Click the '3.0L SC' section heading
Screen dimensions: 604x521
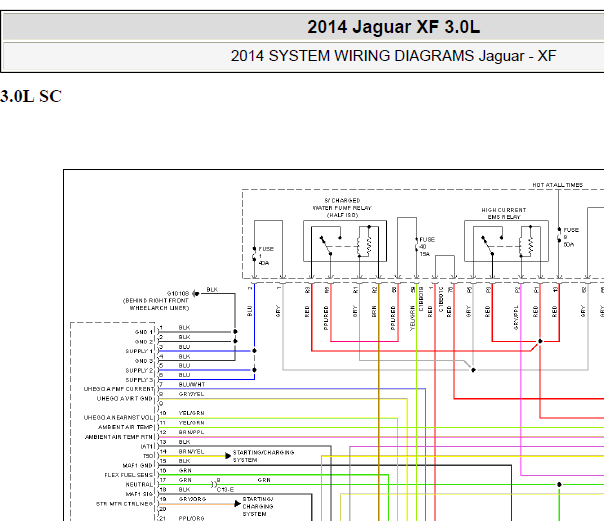[31, 96]
